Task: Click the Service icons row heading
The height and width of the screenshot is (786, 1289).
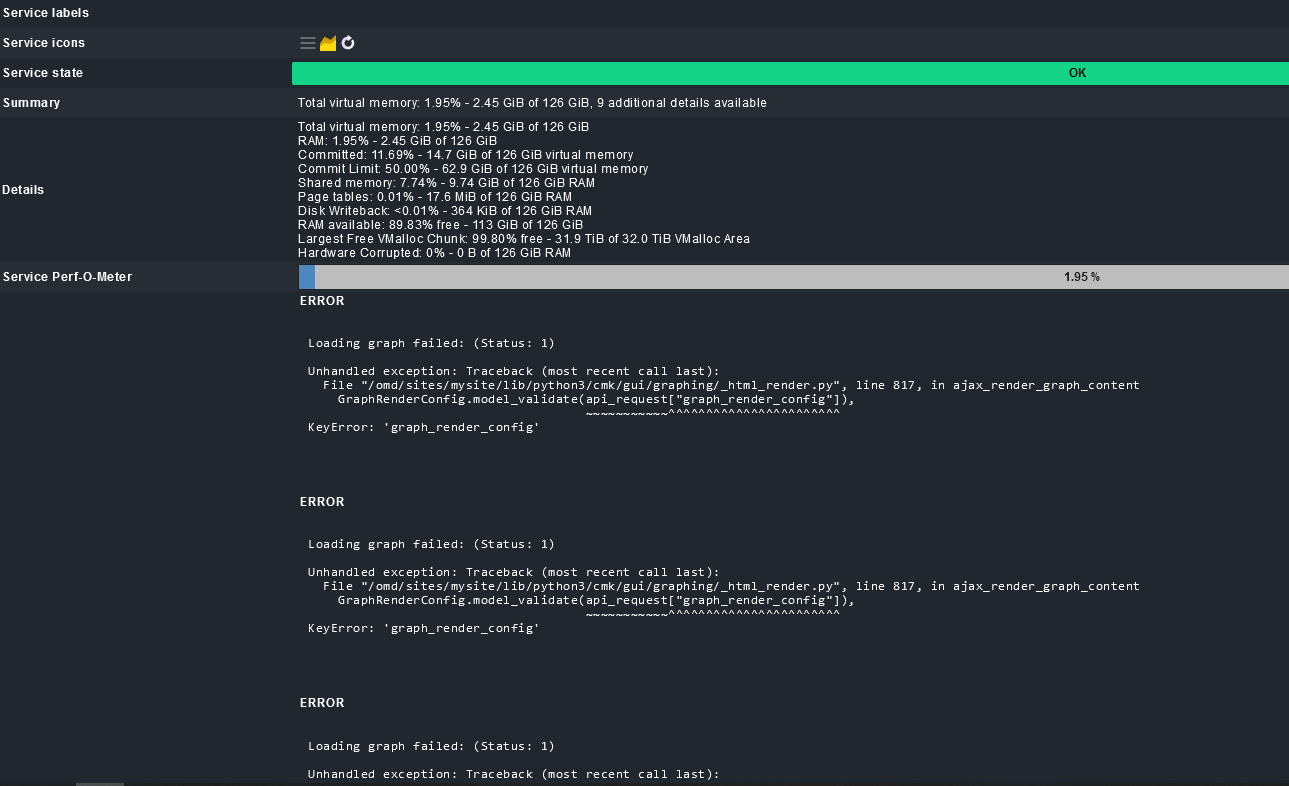Action: coord(44,43)
